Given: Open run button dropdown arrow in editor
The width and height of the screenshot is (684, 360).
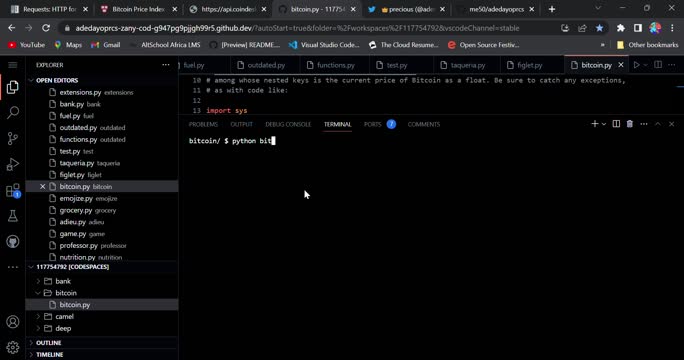Looking at the screenshot, I should click(x=645, y=65).
